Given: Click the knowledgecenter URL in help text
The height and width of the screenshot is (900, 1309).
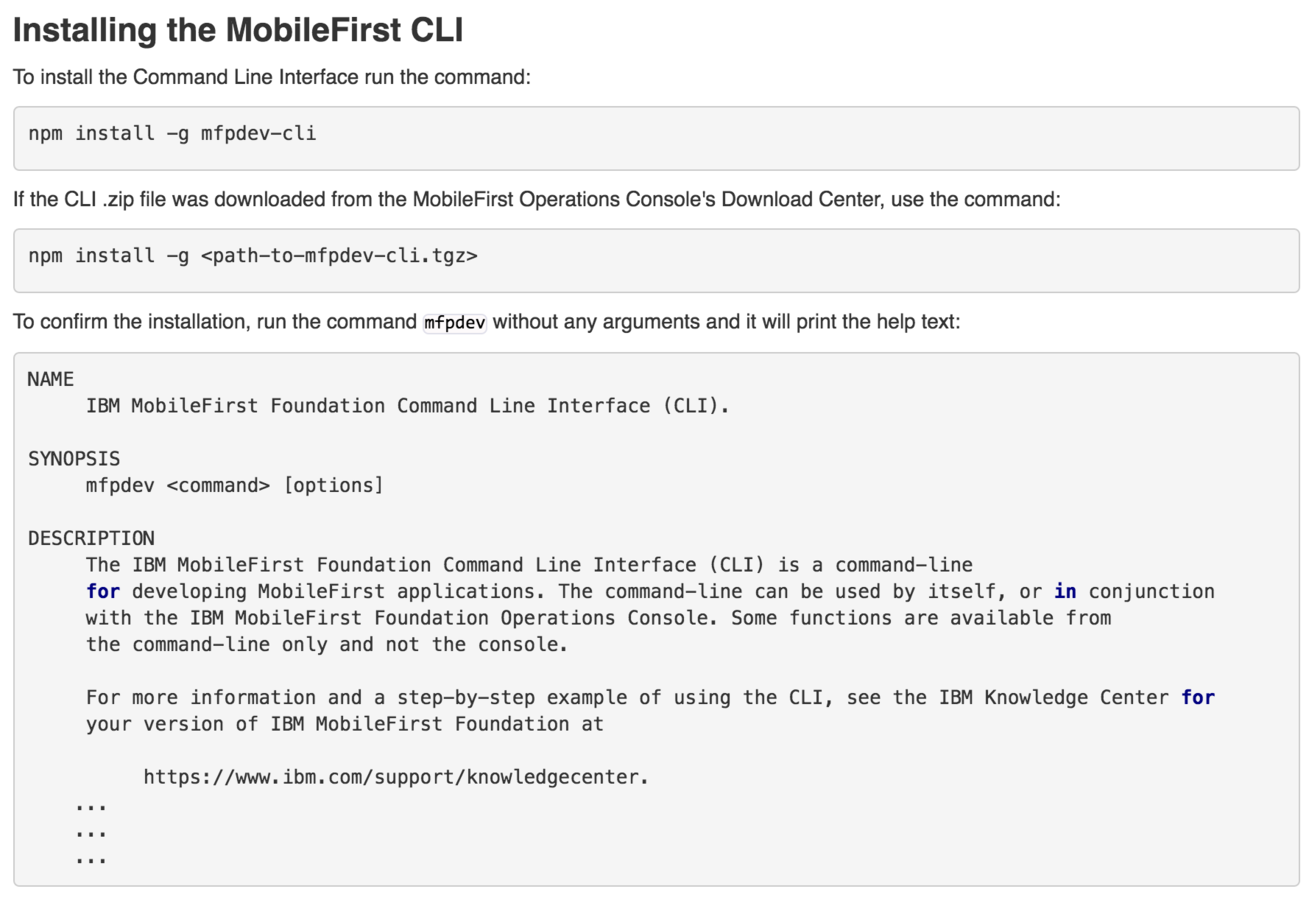Looking at the screenshot, I should coord(396,776).
